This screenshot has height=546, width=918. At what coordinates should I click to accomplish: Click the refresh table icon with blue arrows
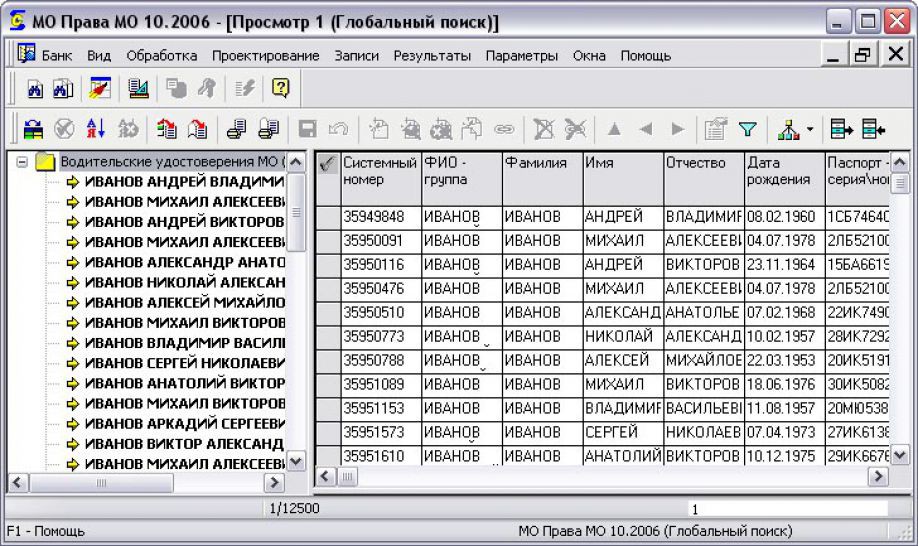[33, 129]
